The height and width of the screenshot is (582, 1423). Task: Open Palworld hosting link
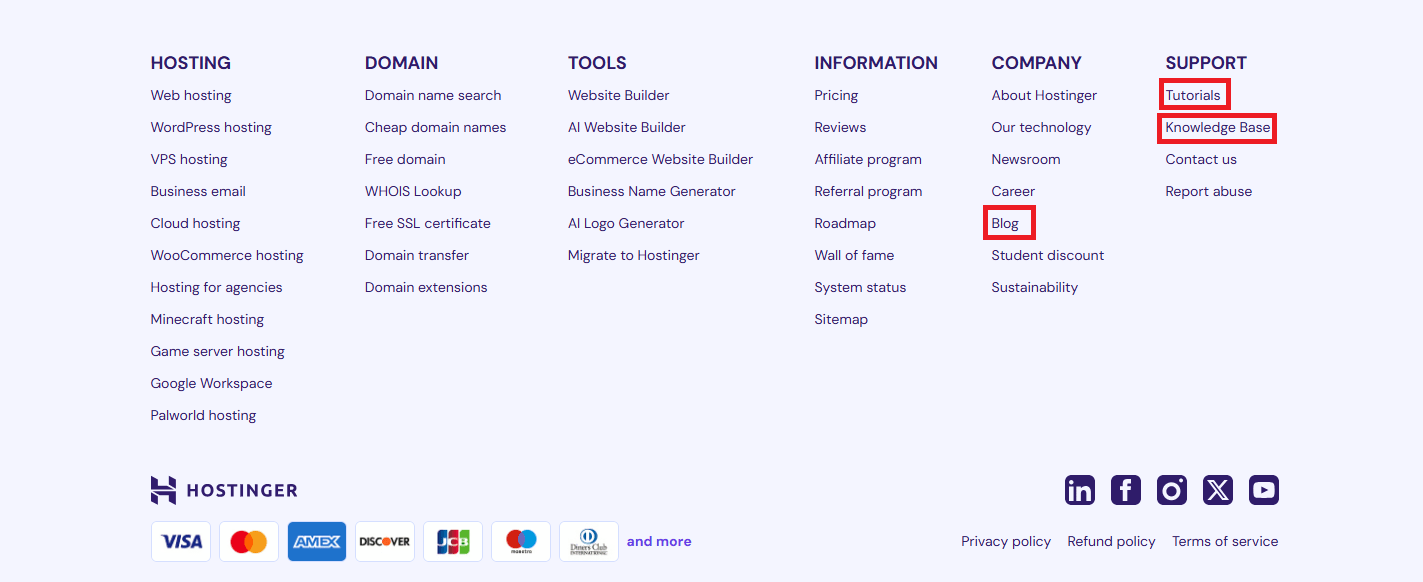pyautogui.click(x=204, y=415)
